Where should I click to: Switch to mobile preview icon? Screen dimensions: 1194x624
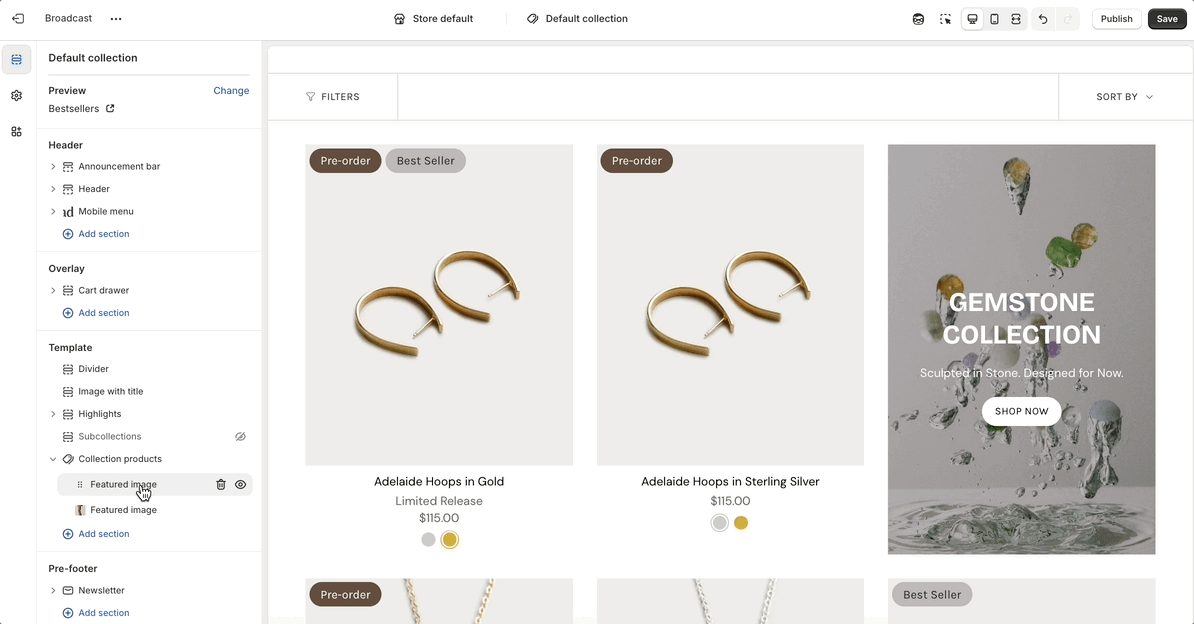coord(994,19)
